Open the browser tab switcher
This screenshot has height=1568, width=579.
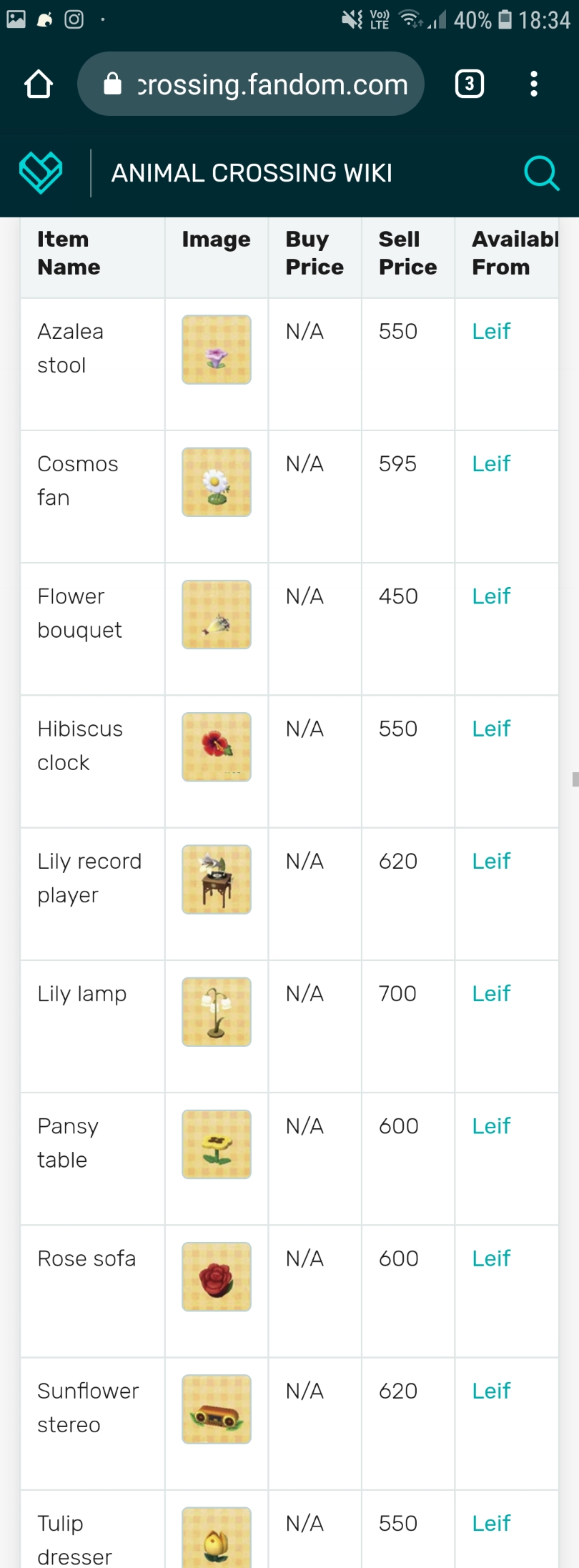click(x=469, y=84)
